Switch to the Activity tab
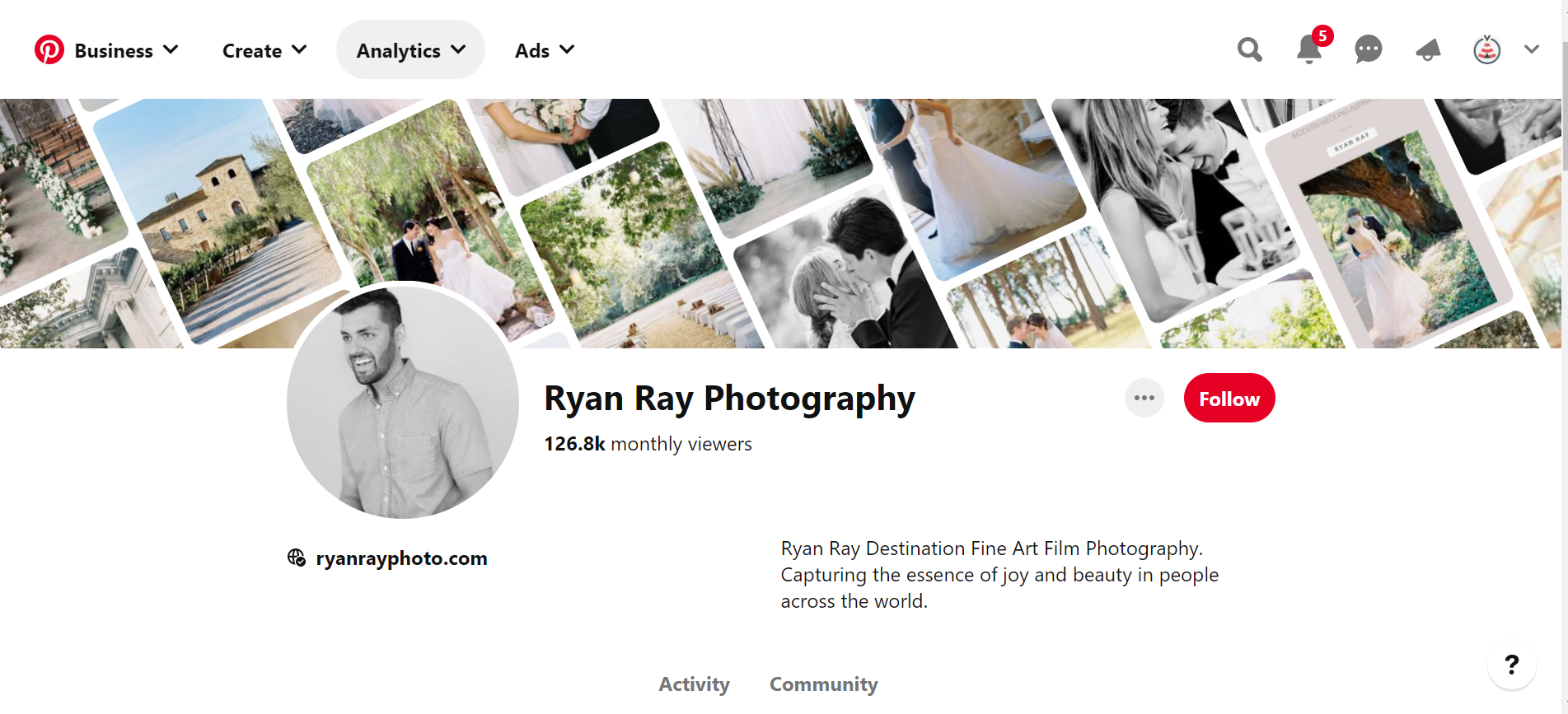 click(694, 684)
